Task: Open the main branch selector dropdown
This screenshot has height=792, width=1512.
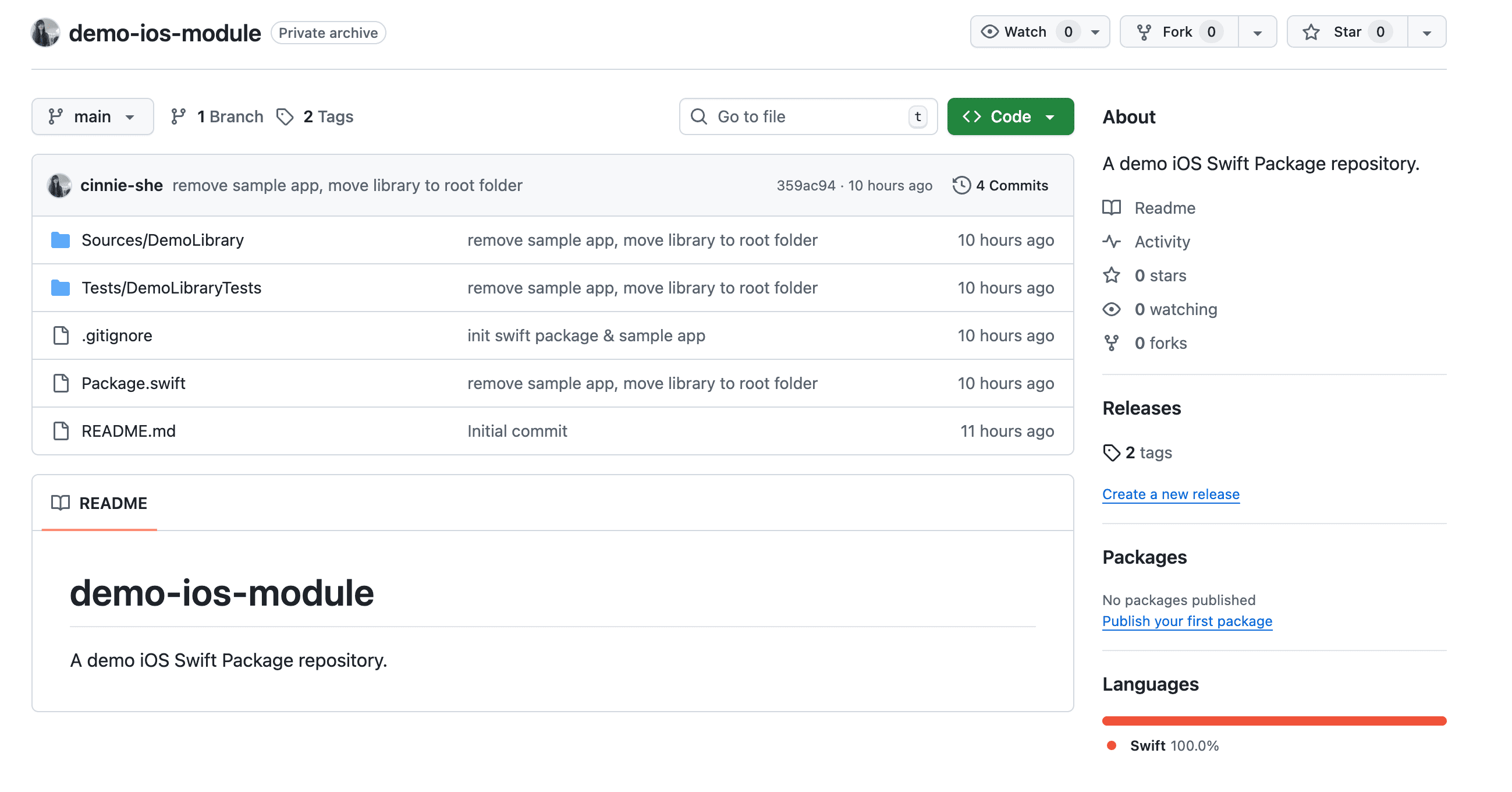Action: pos(92,116)
